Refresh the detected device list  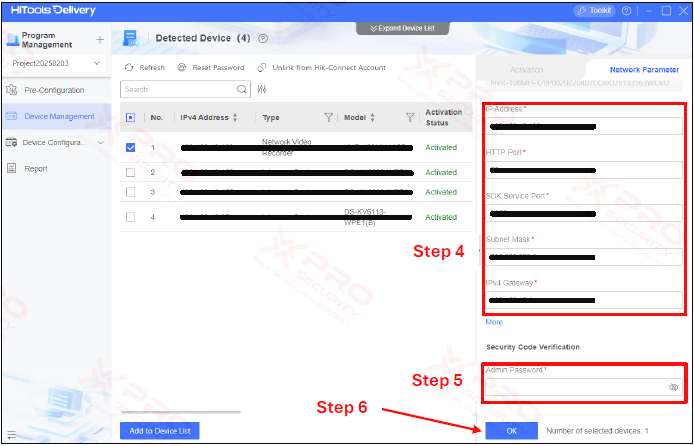pos(145,68)
